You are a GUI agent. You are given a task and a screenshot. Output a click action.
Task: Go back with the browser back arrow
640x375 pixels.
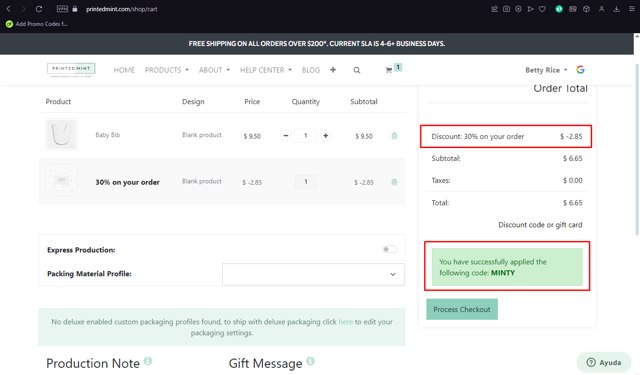(9, 9)
